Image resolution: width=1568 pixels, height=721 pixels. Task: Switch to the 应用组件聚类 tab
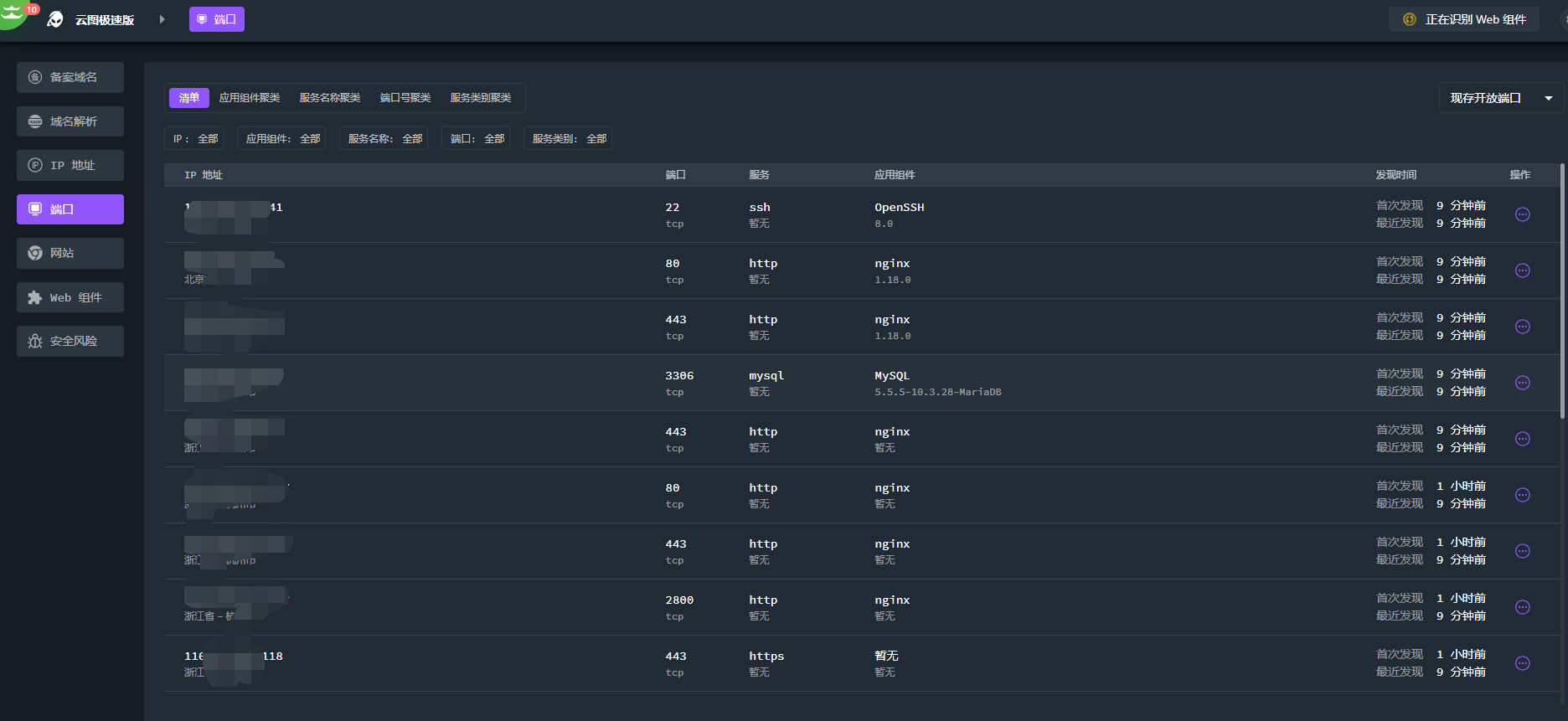(x=250, y=98)
